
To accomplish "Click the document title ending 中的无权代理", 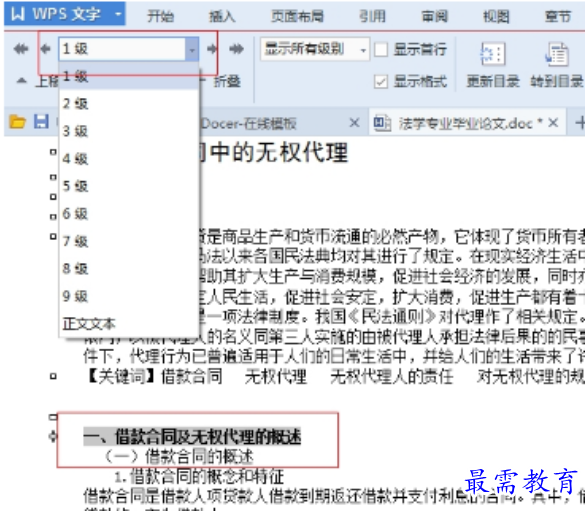I will coord(274,152).
